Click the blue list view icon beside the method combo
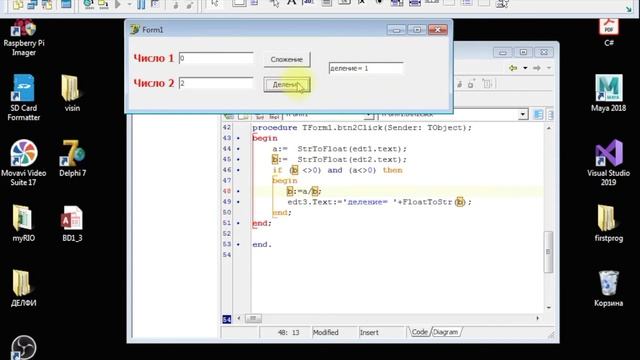 [x=538, y=115]
